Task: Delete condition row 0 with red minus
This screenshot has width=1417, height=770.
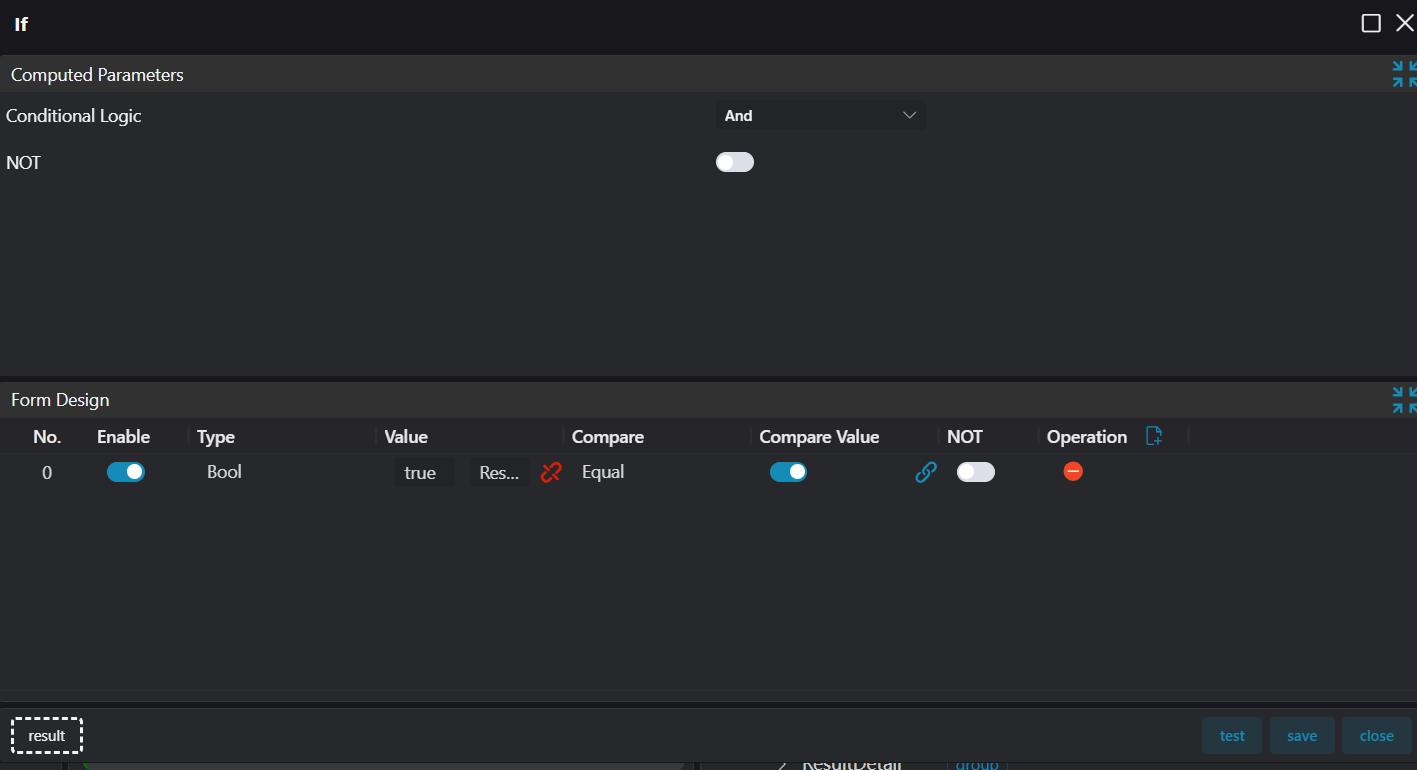Action: click(x=1073, y=471)
